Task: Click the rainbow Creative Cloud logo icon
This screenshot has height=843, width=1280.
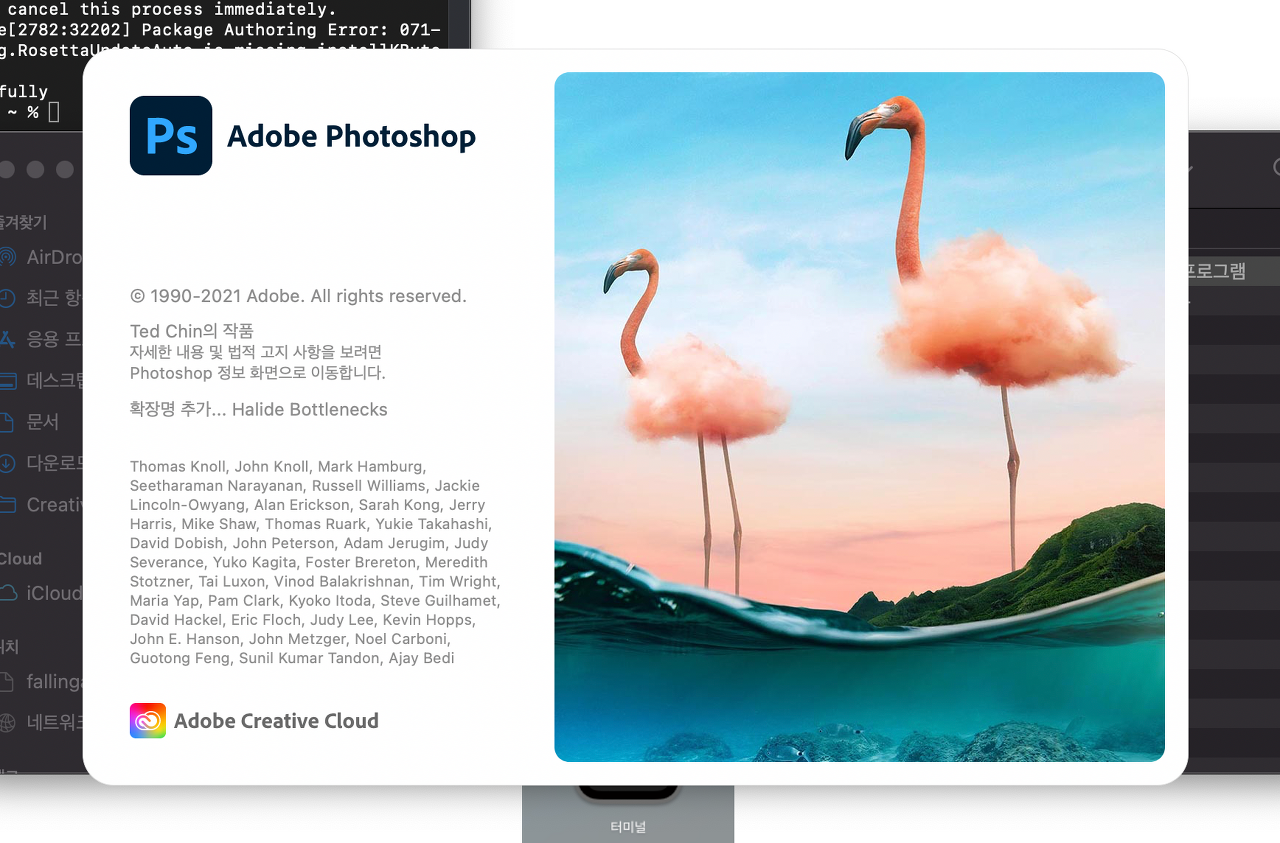Action: (x=148, y=721)
